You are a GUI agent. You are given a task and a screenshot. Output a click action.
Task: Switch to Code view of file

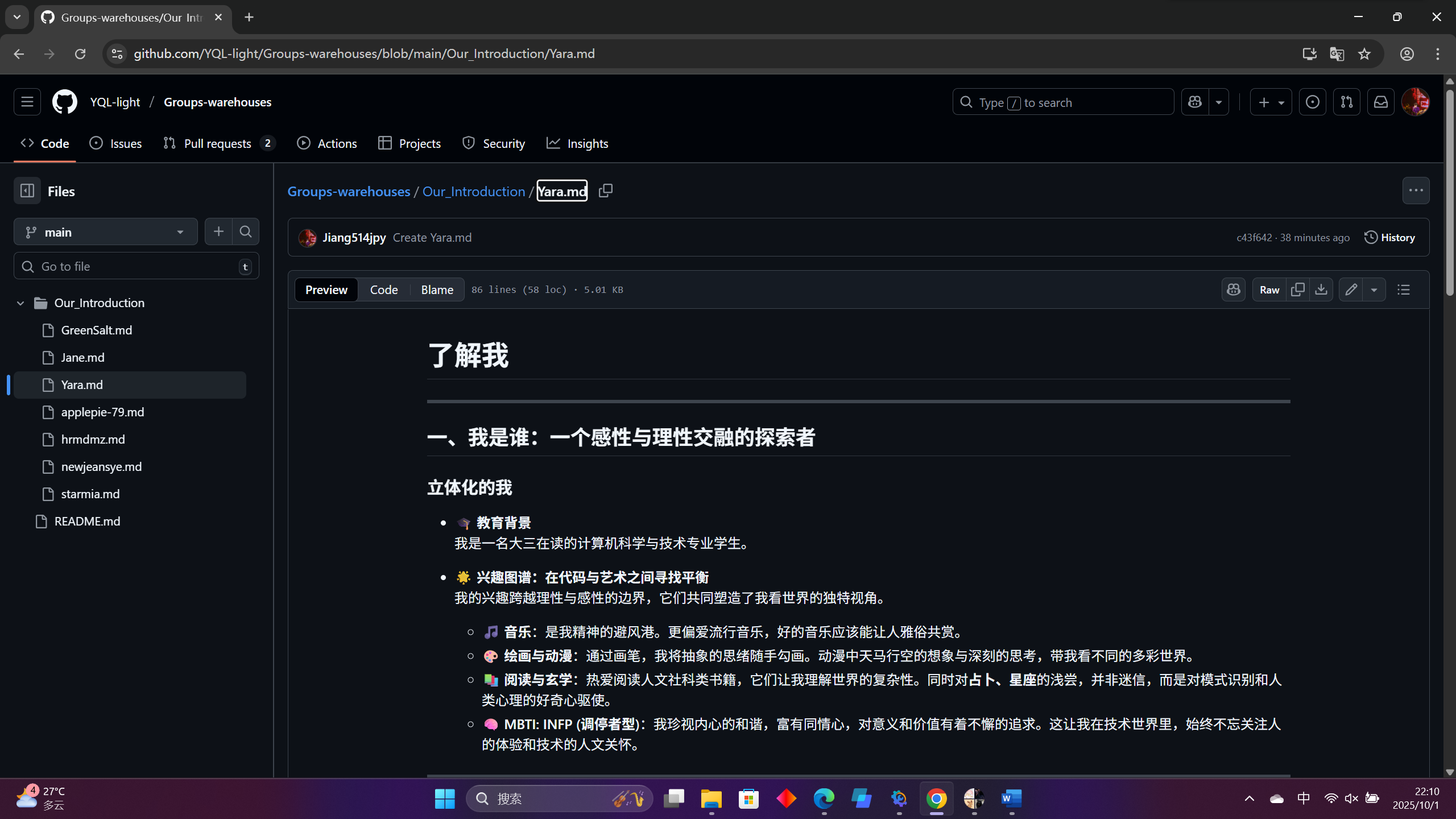(x=384, y=290)
